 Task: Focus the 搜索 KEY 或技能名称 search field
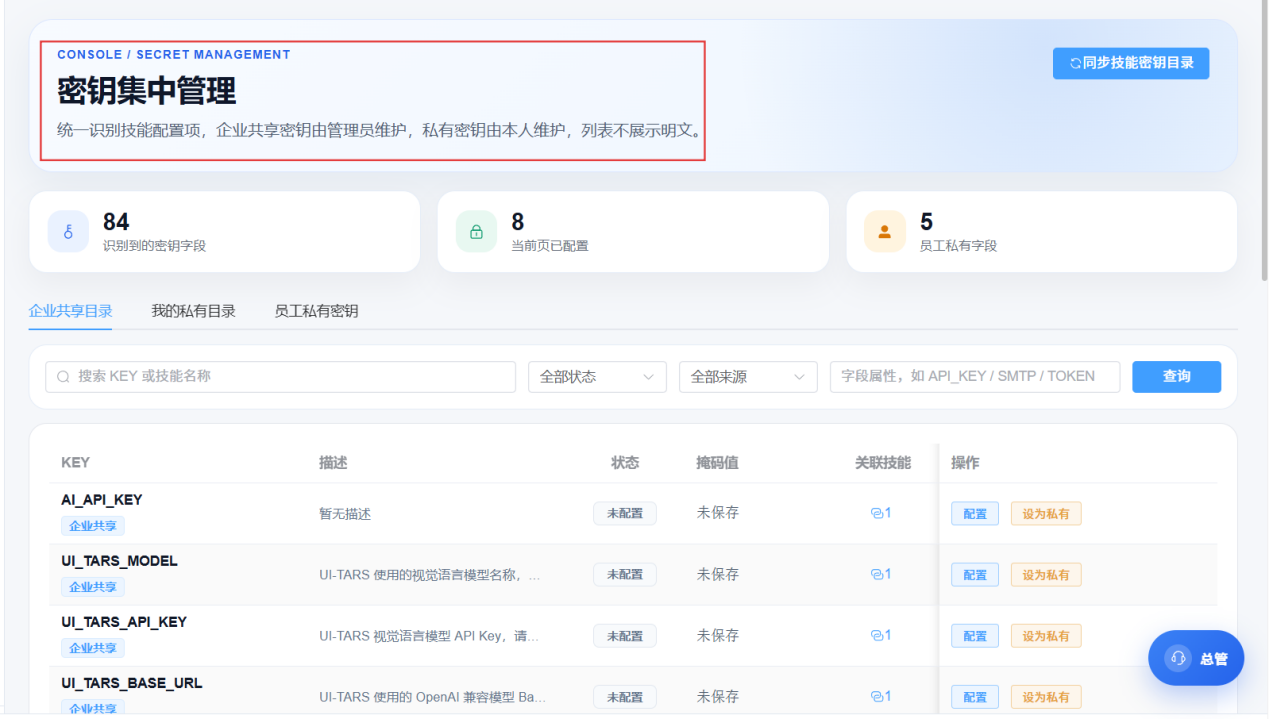pyautogui.click(x=280, y=377)
